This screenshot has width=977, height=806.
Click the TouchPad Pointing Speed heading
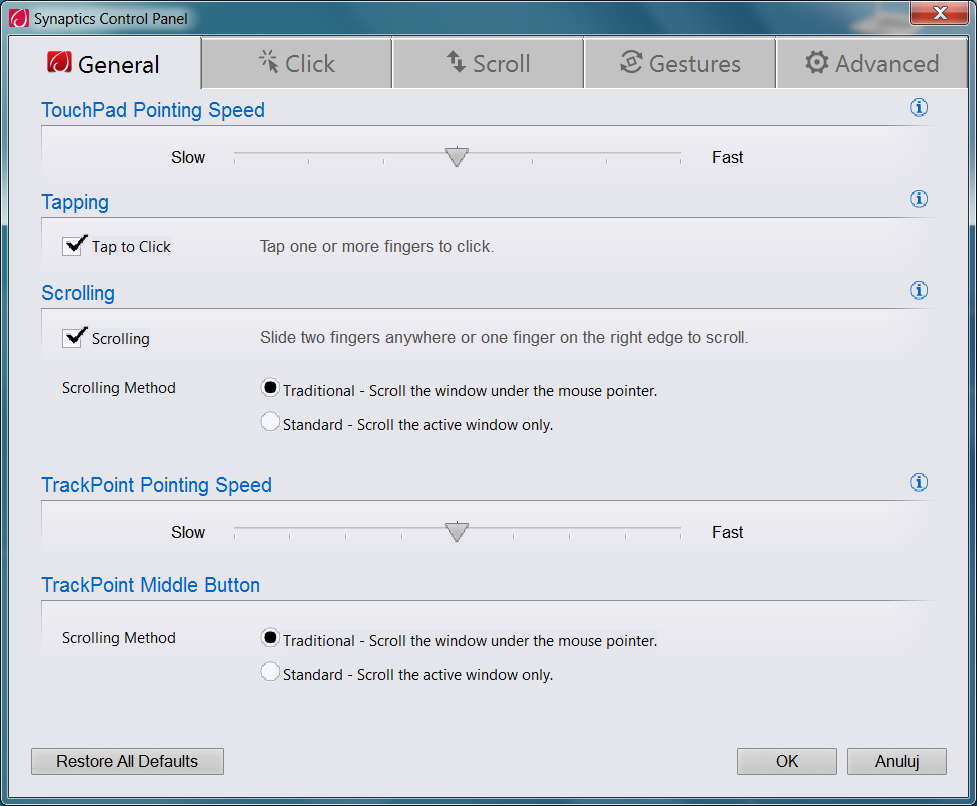[x=153, y=110]
